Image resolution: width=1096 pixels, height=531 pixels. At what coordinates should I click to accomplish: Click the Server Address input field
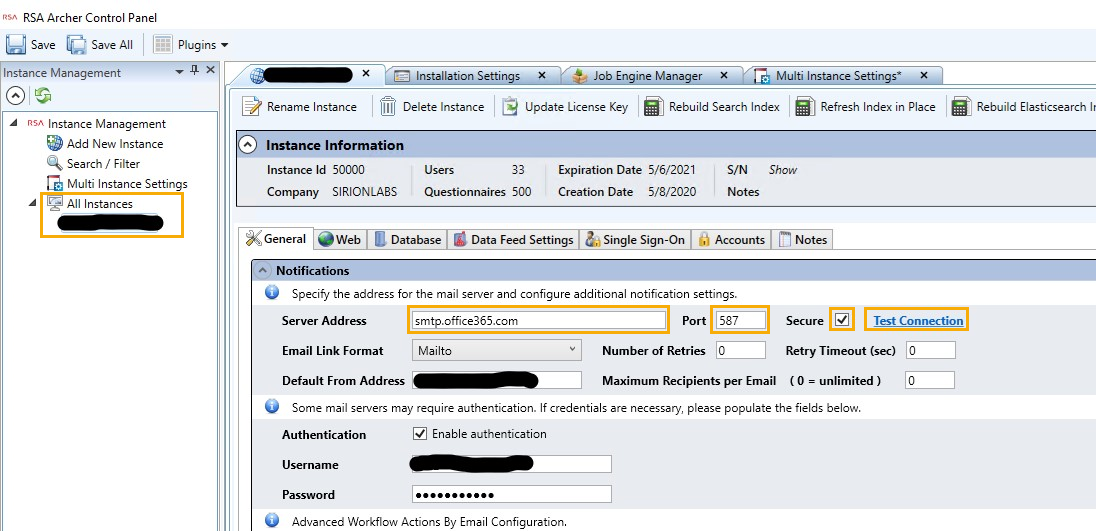(538, 321)
